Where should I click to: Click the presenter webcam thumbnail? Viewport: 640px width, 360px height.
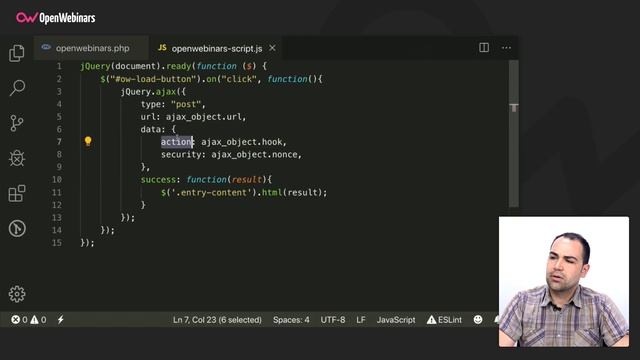coord(564,282)
